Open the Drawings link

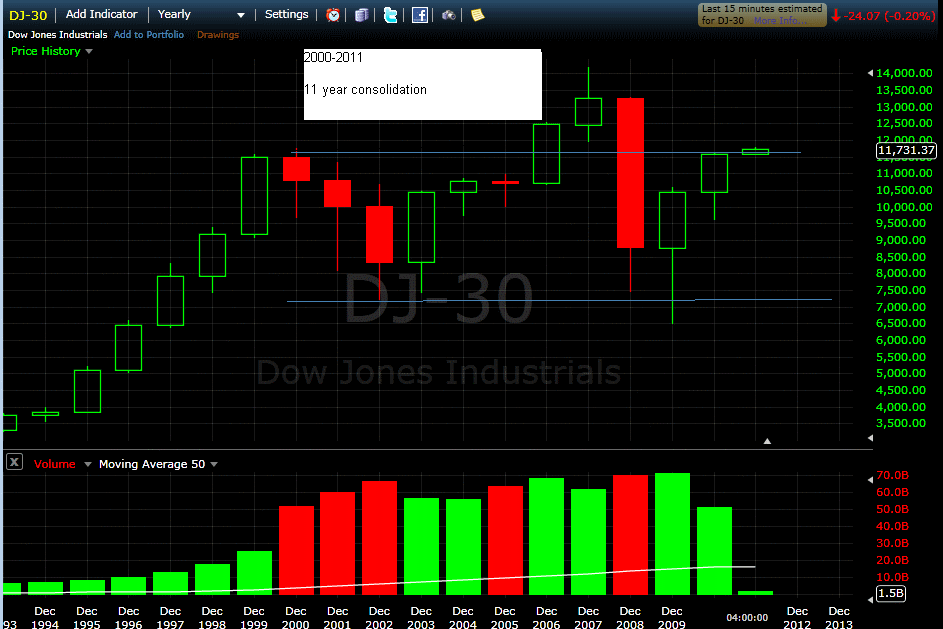[x=218, y=35]
